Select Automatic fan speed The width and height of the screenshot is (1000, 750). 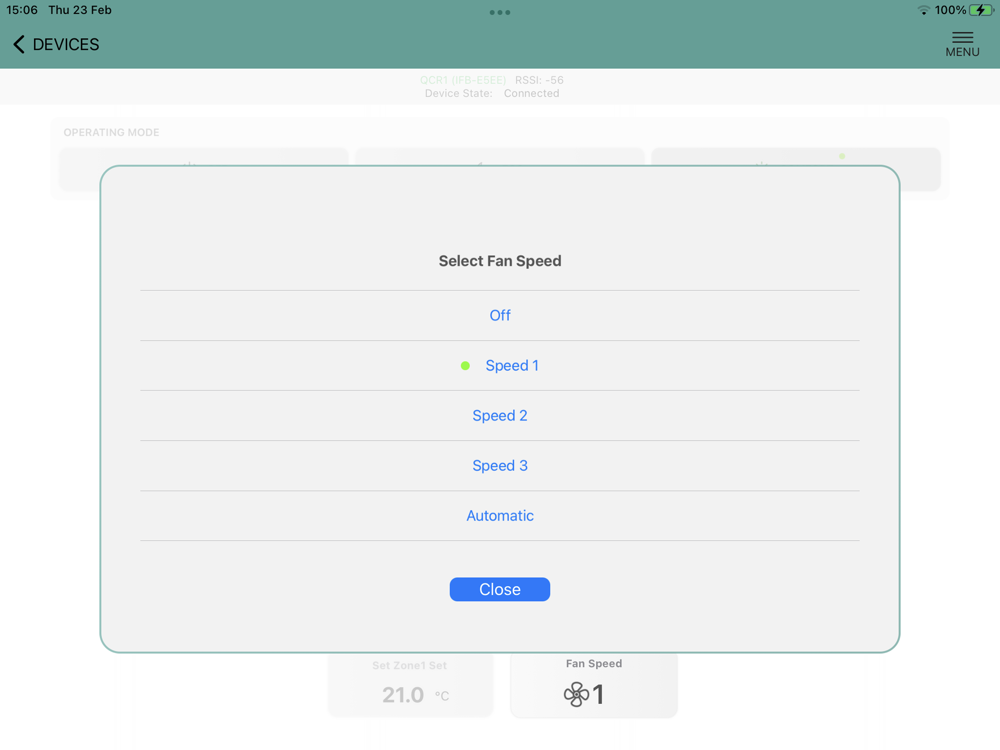(x=500, y=515)
